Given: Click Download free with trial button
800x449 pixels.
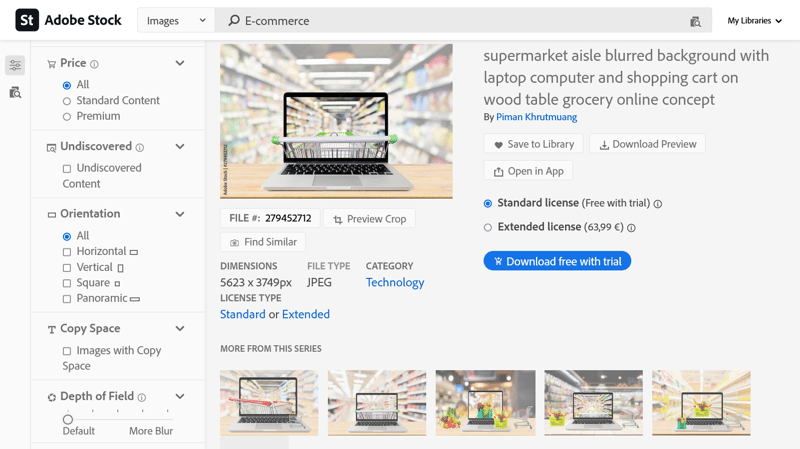Looking at the screenshot, I should click(557, 261).
